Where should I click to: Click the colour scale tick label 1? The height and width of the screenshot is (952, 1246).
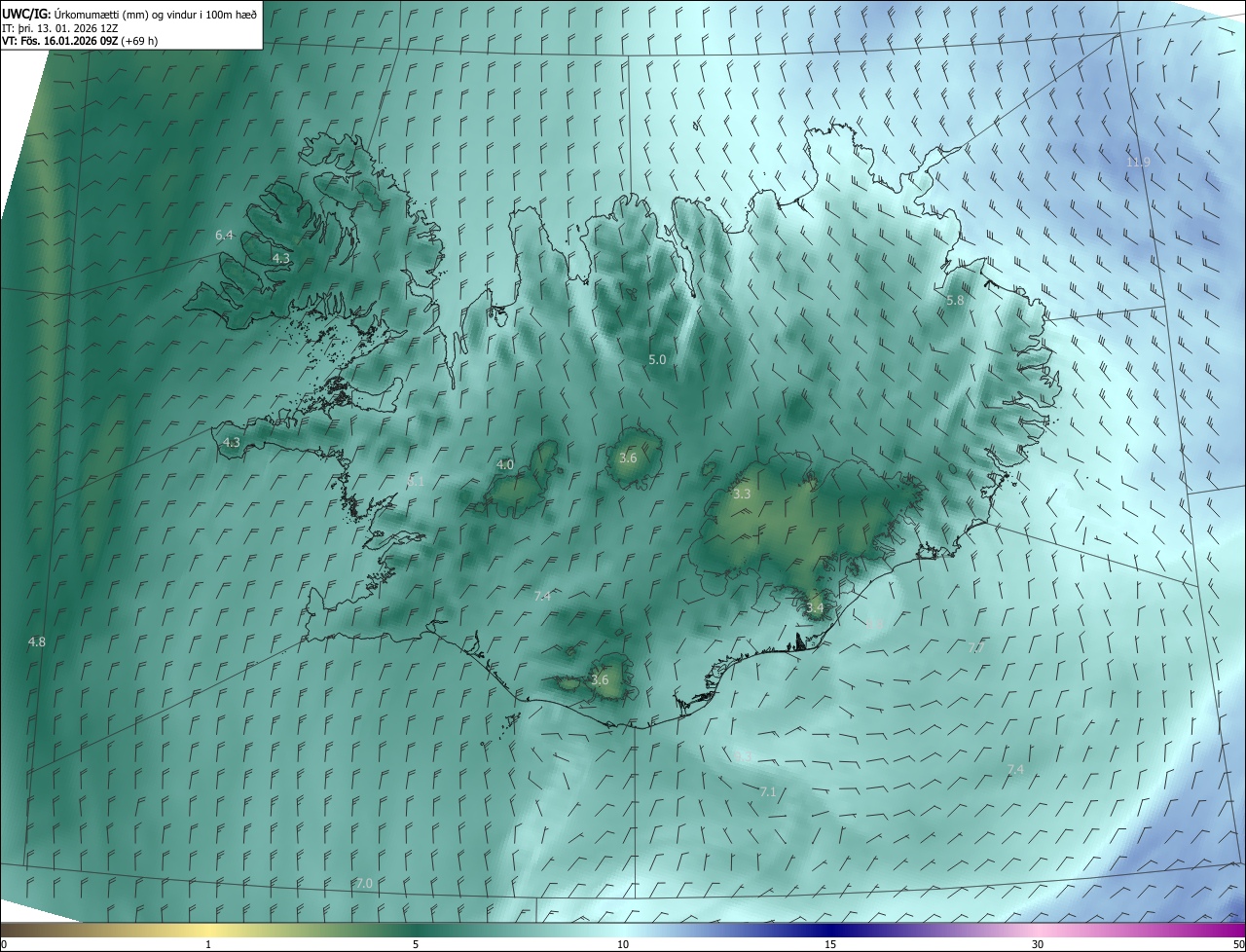(x=208, y=944)
